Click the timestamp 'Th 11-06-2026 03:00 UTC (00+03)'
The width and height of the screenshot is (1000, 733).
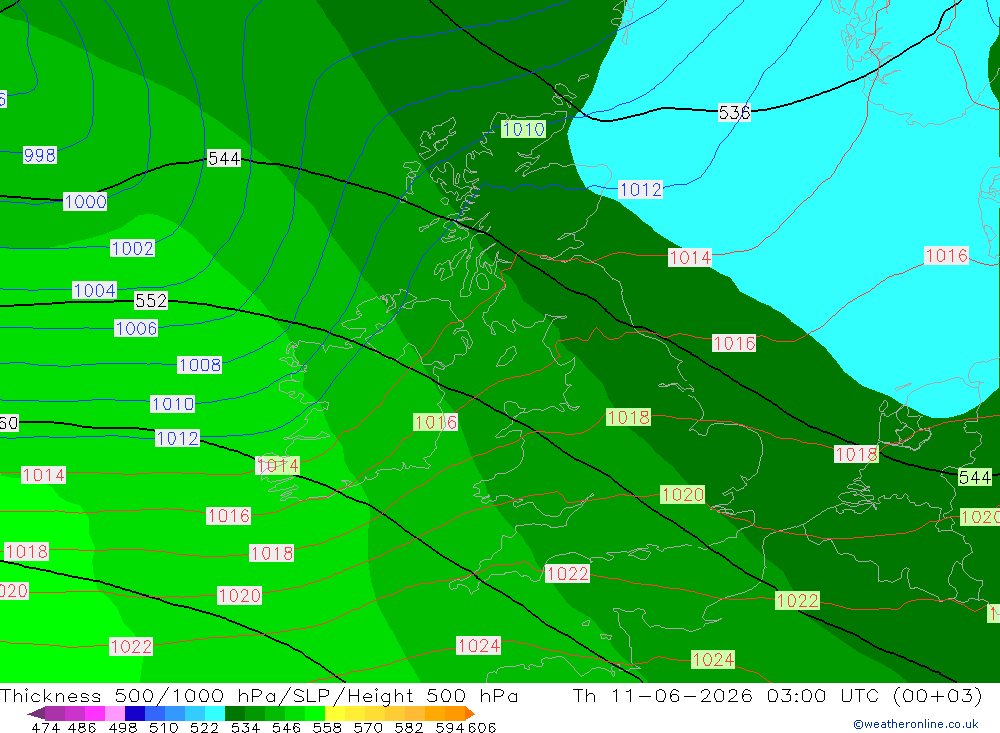pyautogui.click(x=777, y=695)
